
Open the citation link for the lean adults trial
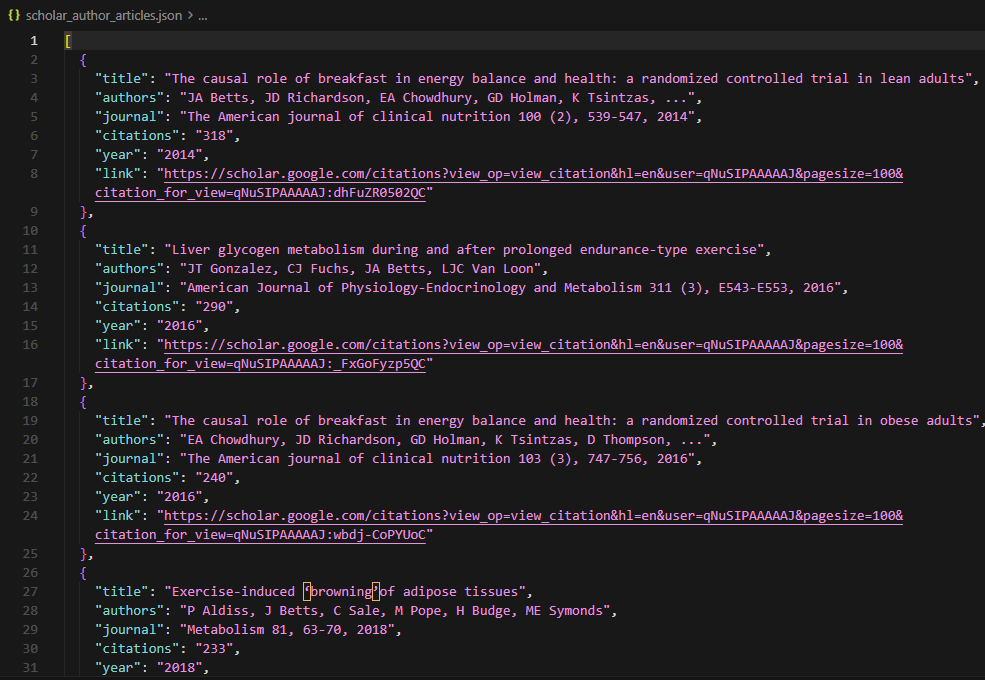click(450, 173)
